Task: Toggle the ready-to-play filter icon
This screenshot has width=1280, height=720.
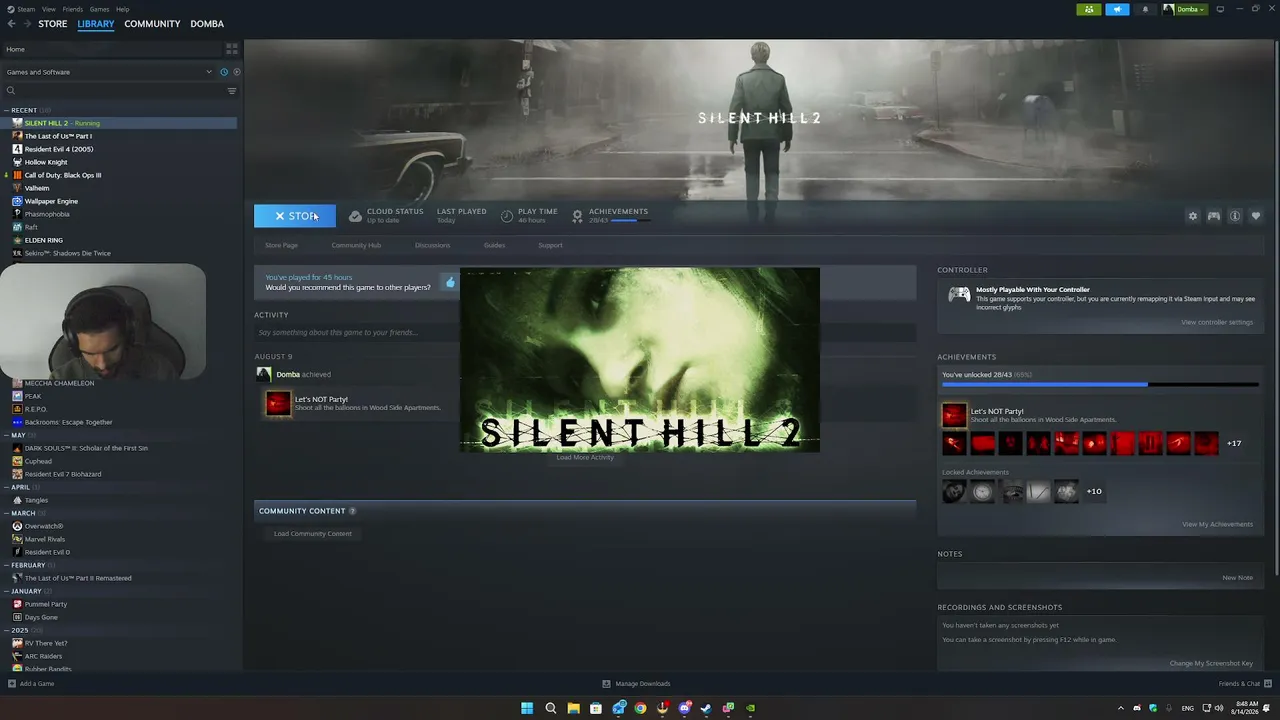Action: [x=236, y=72]
